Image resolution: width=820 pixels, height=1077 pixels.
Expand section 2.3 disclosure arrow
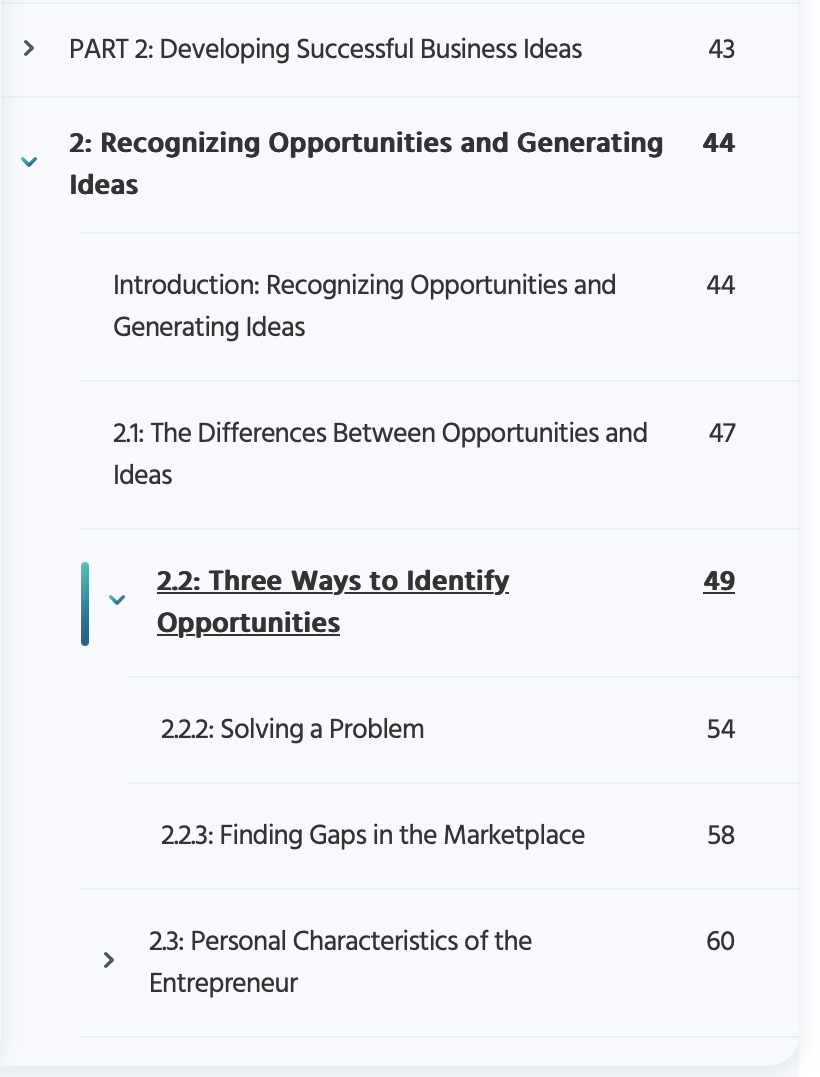pos(108,960)
